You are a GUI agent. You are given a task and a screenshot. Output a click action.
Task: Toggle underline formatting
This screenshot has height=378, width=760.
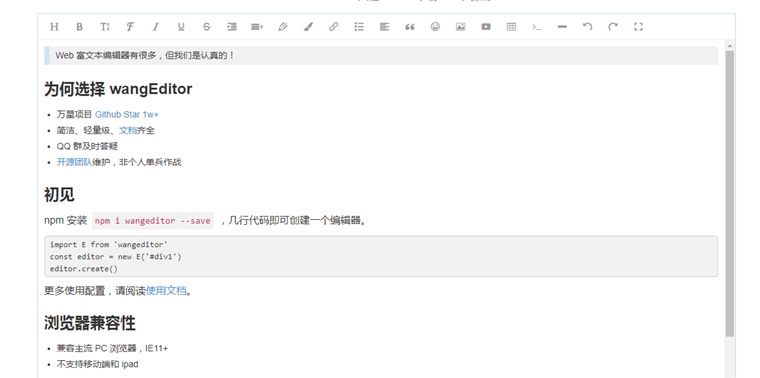click(x=181, y=27)
